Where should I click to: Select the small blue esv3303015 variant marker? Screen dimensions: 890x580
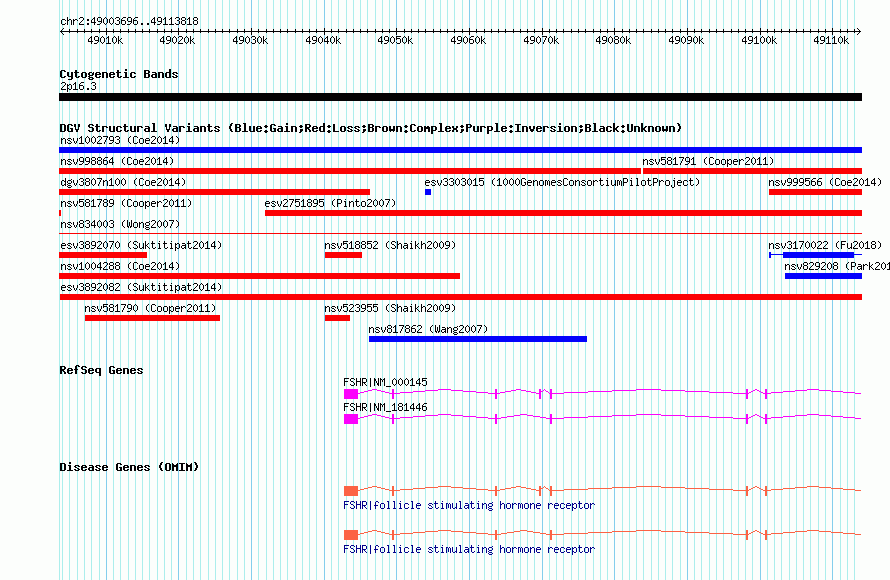point(428,192)
